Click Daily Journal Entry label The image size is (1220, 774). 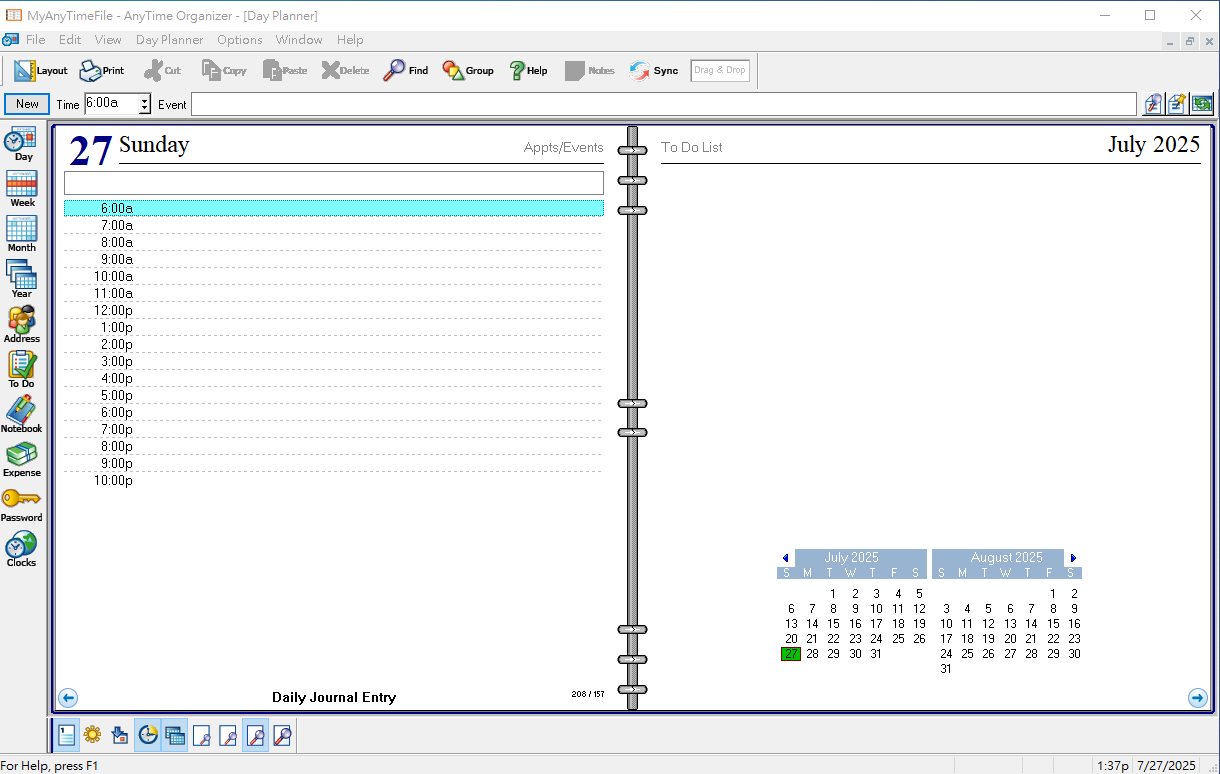334,697
